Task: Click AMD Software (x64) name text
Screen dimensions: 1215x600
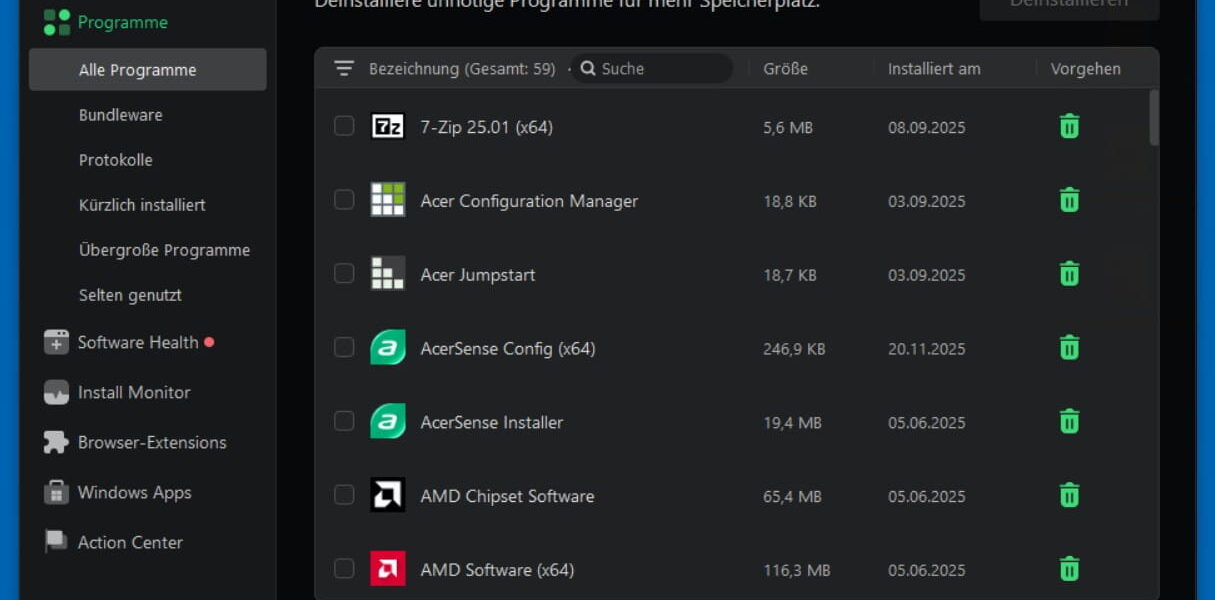Action: tap(497, 570)
